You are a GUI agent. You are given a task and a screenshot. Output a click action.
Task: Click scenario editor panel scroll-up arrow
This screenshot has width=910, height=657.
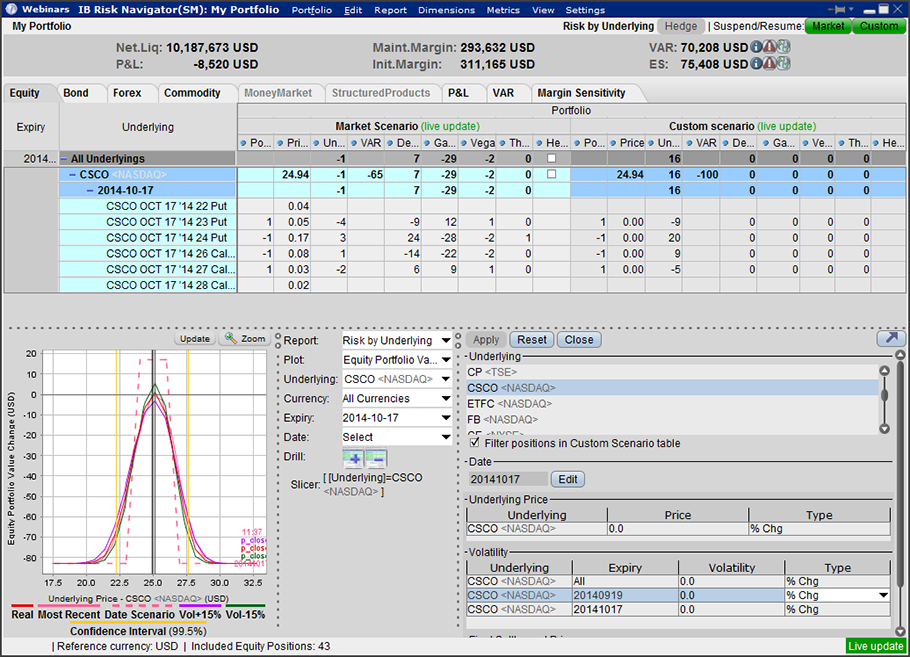tap(900, 355)
